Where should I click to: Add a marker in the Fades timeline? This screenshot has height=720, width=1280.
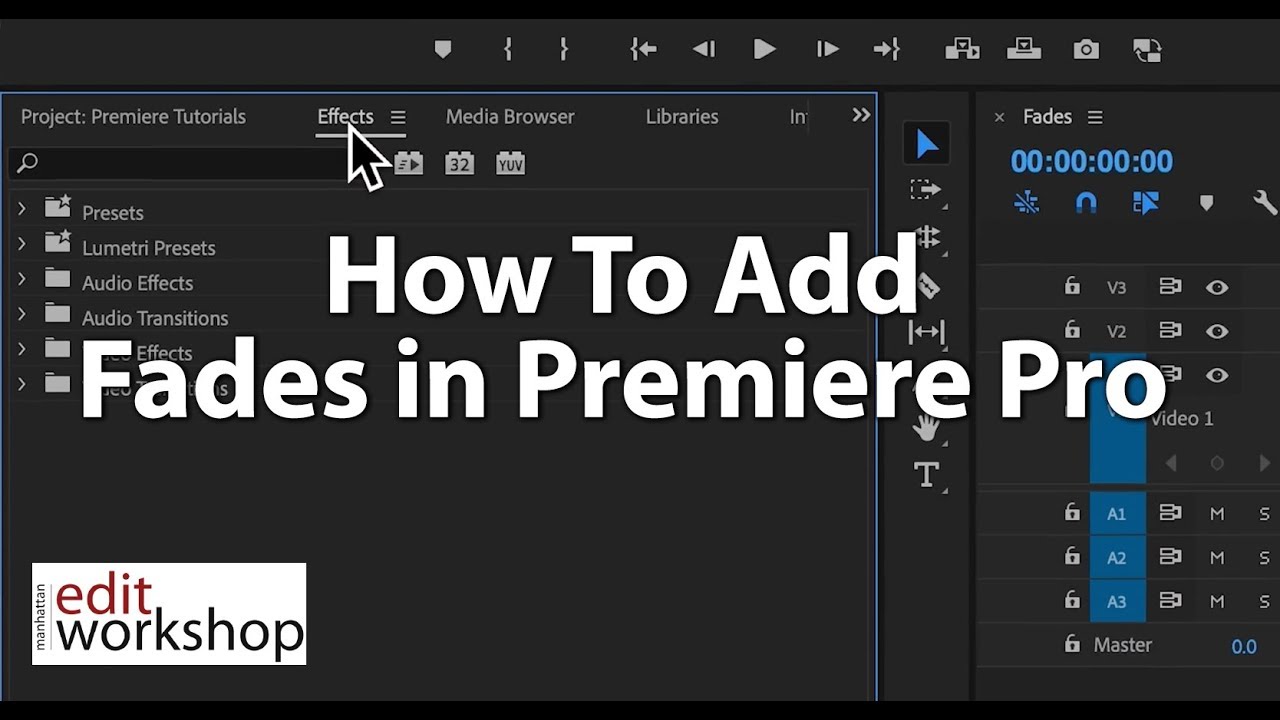pos(1206,203)
